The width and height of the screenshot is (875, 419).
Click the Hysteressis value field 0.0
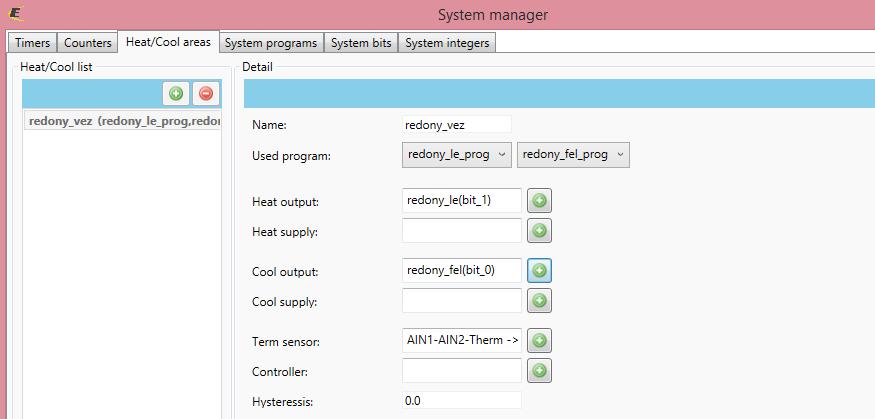coord(461,401)
